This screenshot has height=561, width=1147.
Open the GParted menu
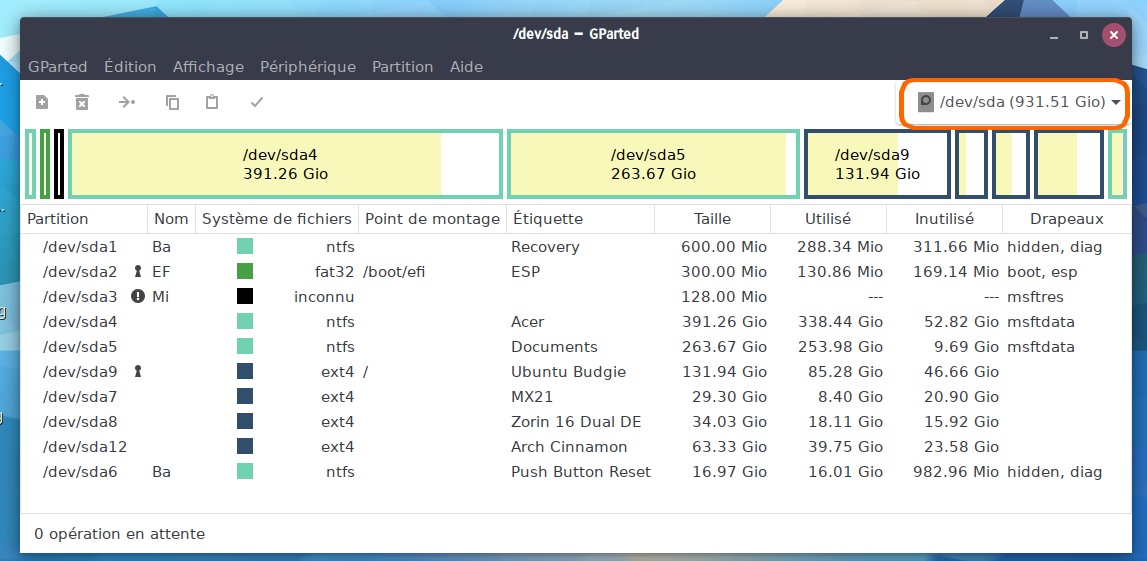point(57,67)
